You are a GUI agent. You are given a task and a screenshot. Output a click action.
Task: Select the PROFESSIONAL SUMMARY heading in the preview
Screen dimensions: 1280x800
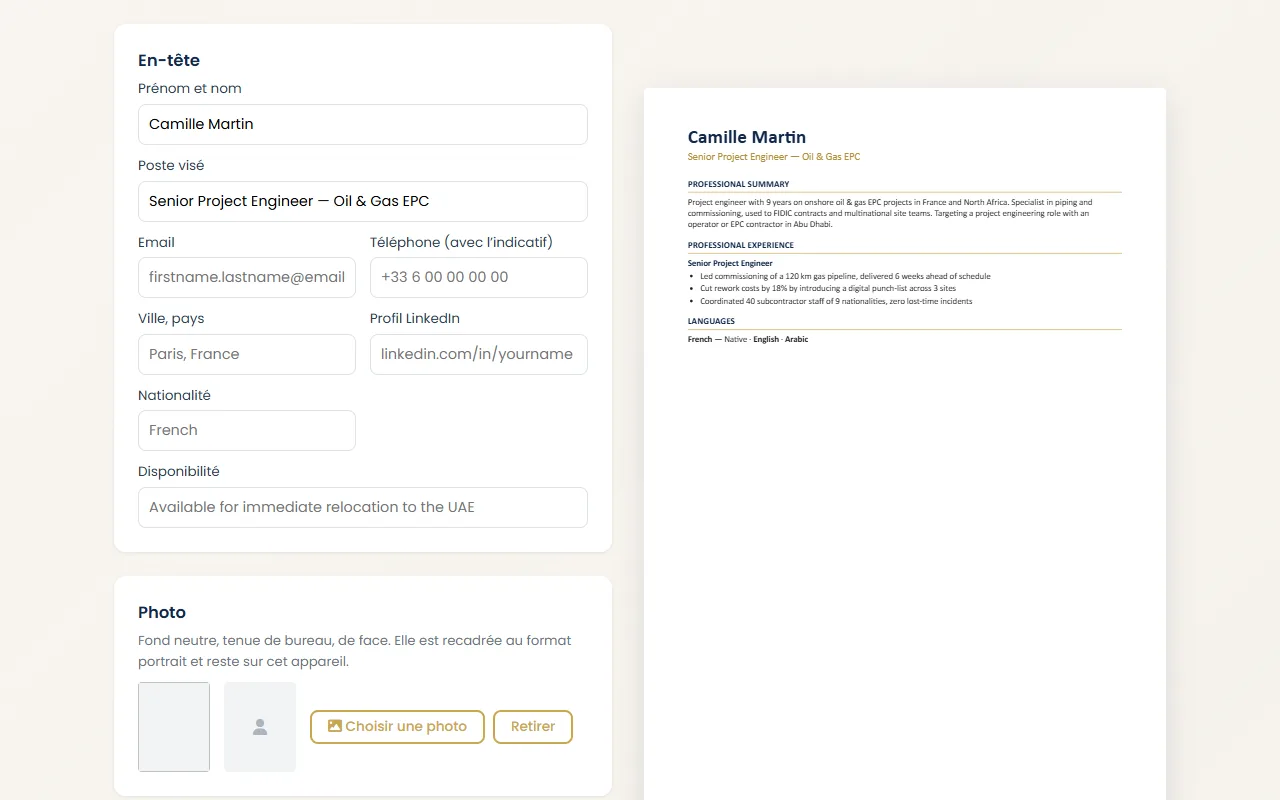(x=739, y=184)
